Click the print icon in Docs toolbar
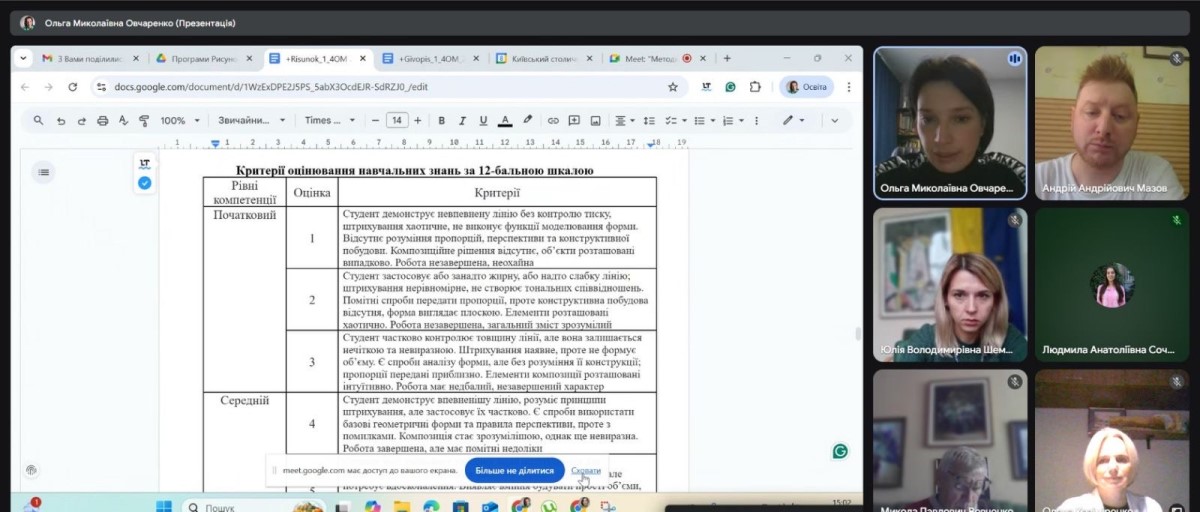Image resolution: width=1200 pixels, height=512 pixels. [x=102, y=121]
